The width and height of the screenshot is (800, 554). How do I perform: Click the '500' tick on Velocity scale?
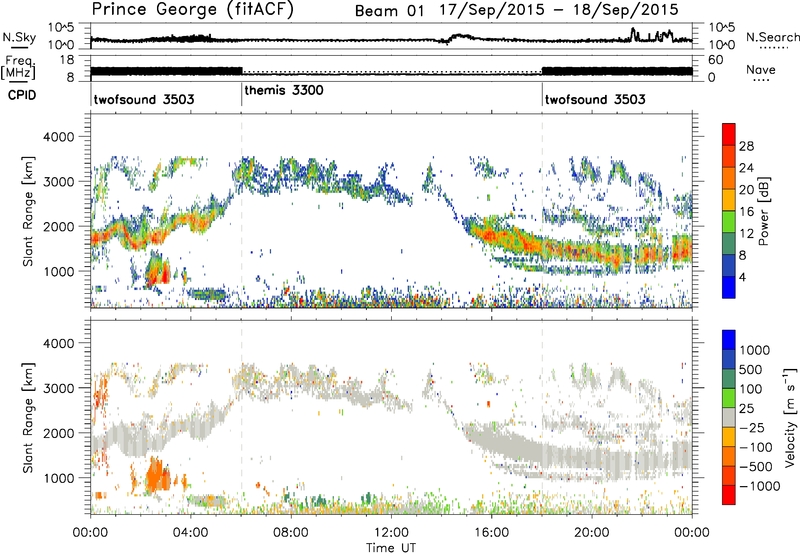coord(753,369)
